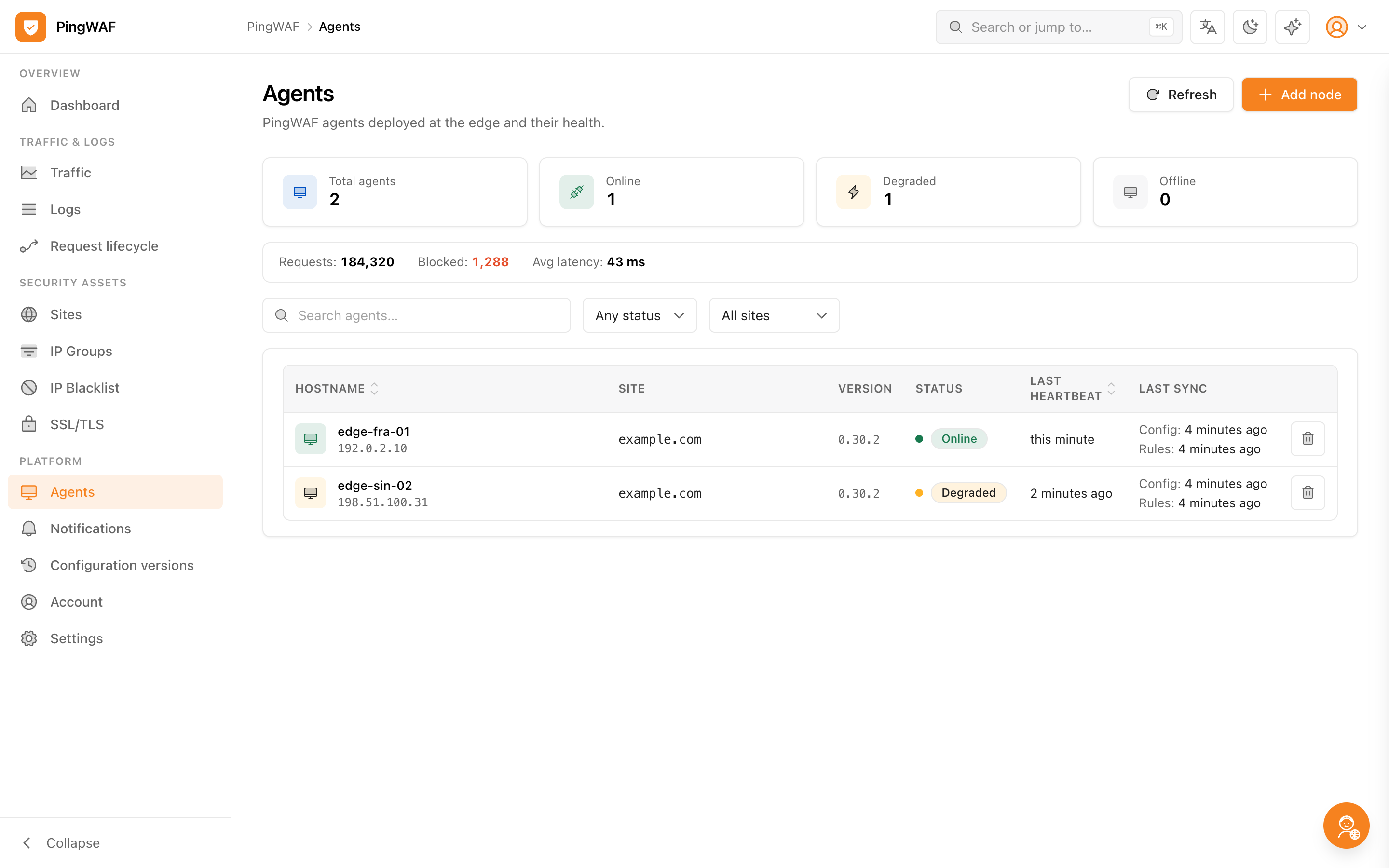This screenshot has height=868, width=1389.
Task: Focus the Search agents field
Action: click(x=417, y=315)
